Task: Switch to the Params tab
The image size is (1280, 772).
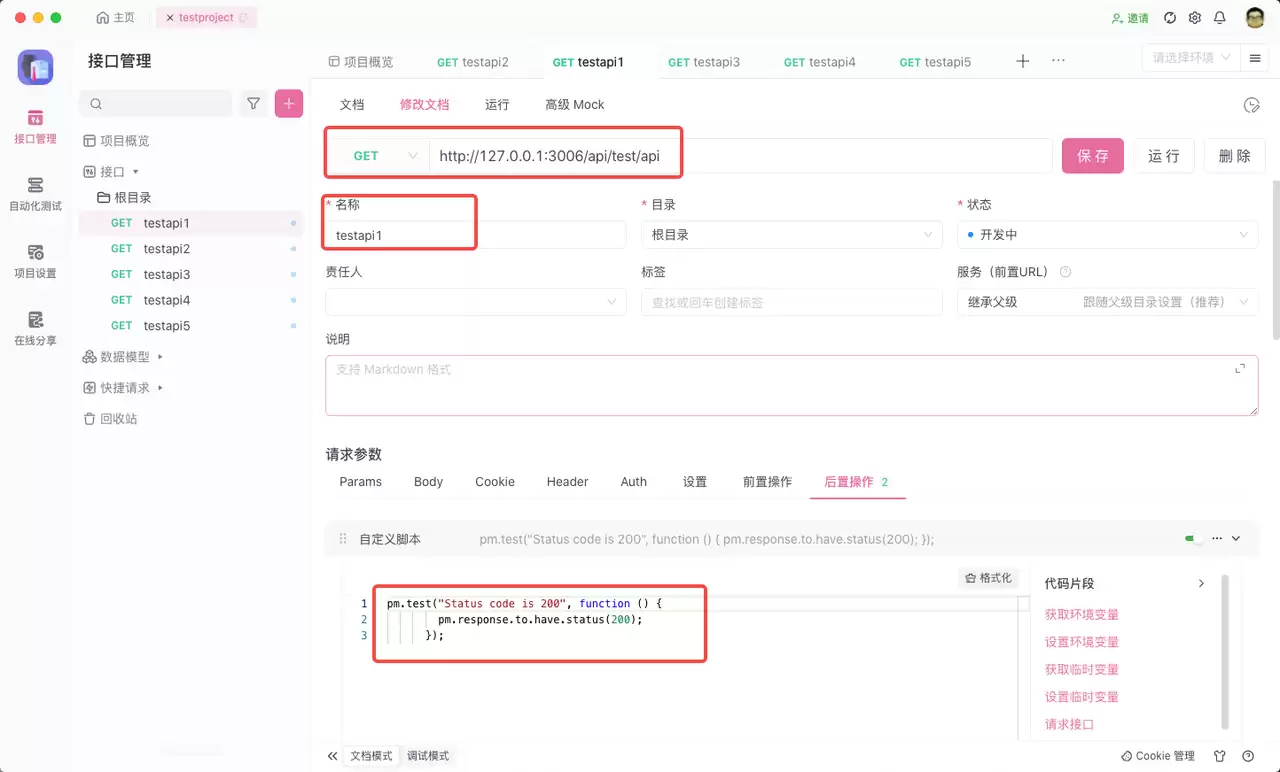Action: tap(360, 482)
